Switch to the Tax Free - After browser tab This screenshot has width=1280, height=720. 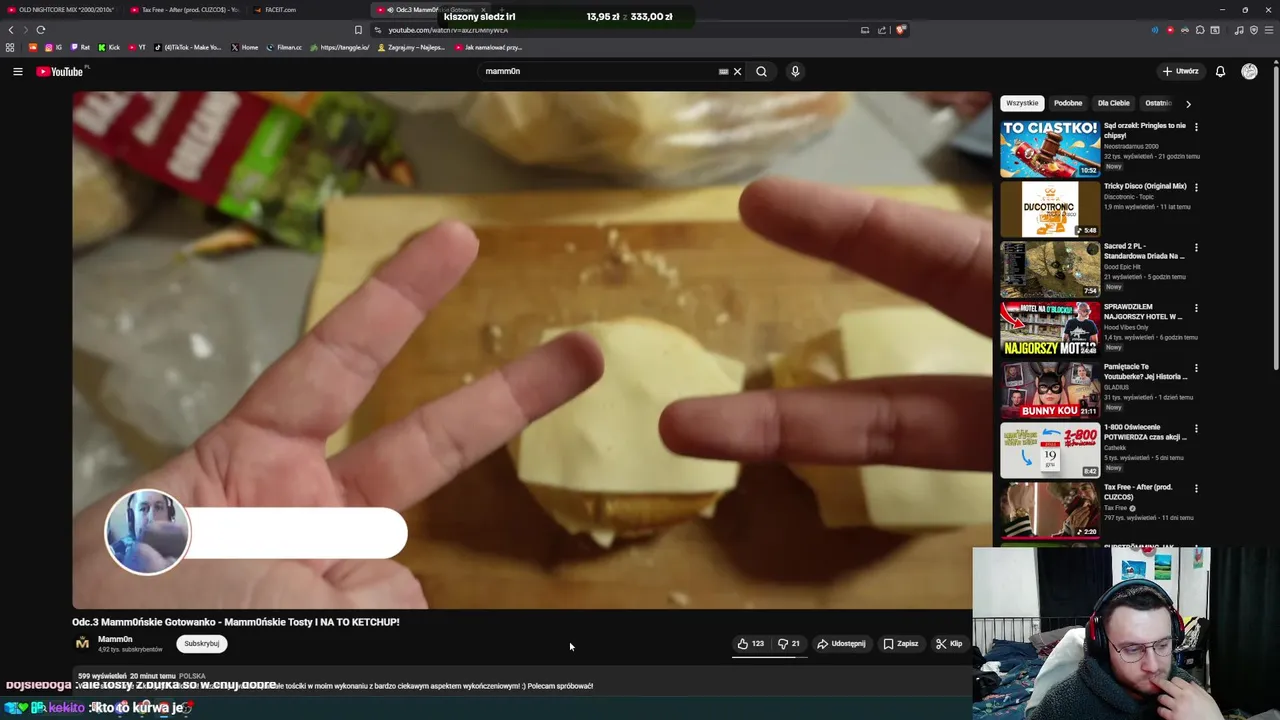tap(185, 10)
